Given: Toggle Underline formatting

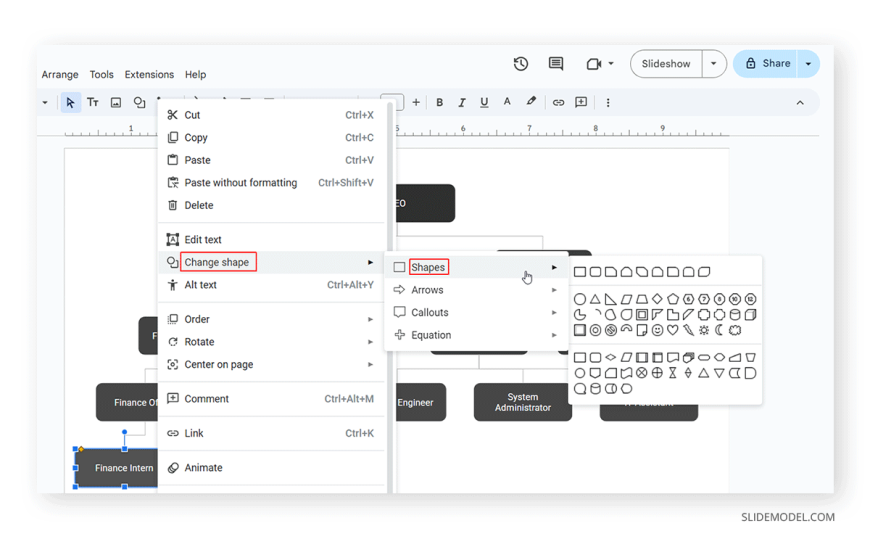Looking at the screenshot, I should tap(484, 102).
